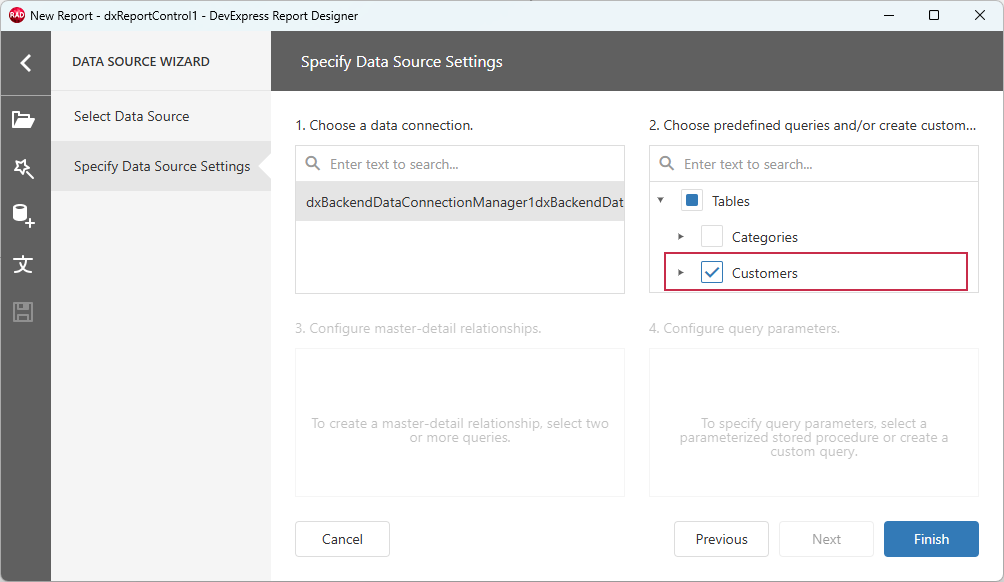Collapse the Tables tree node
The width and height of the screenshot is (1004, 582).
tap(661, 200)
